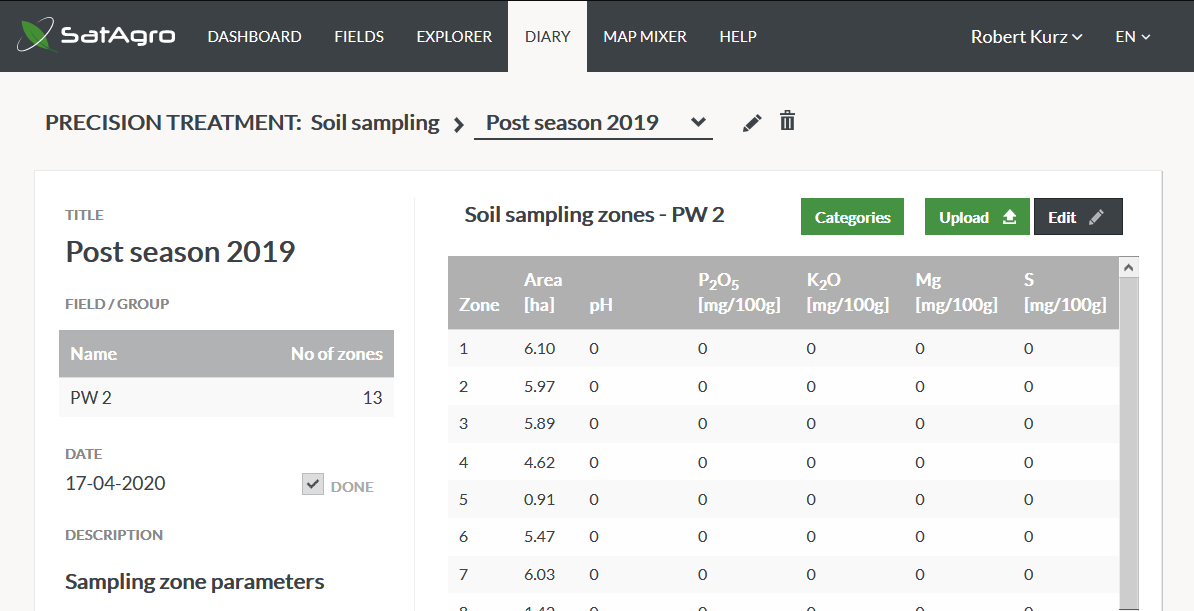The height and width of the screenshot is (611, 1194).
Task: Go to the FIELDS tab
Action: coord(359,37)
